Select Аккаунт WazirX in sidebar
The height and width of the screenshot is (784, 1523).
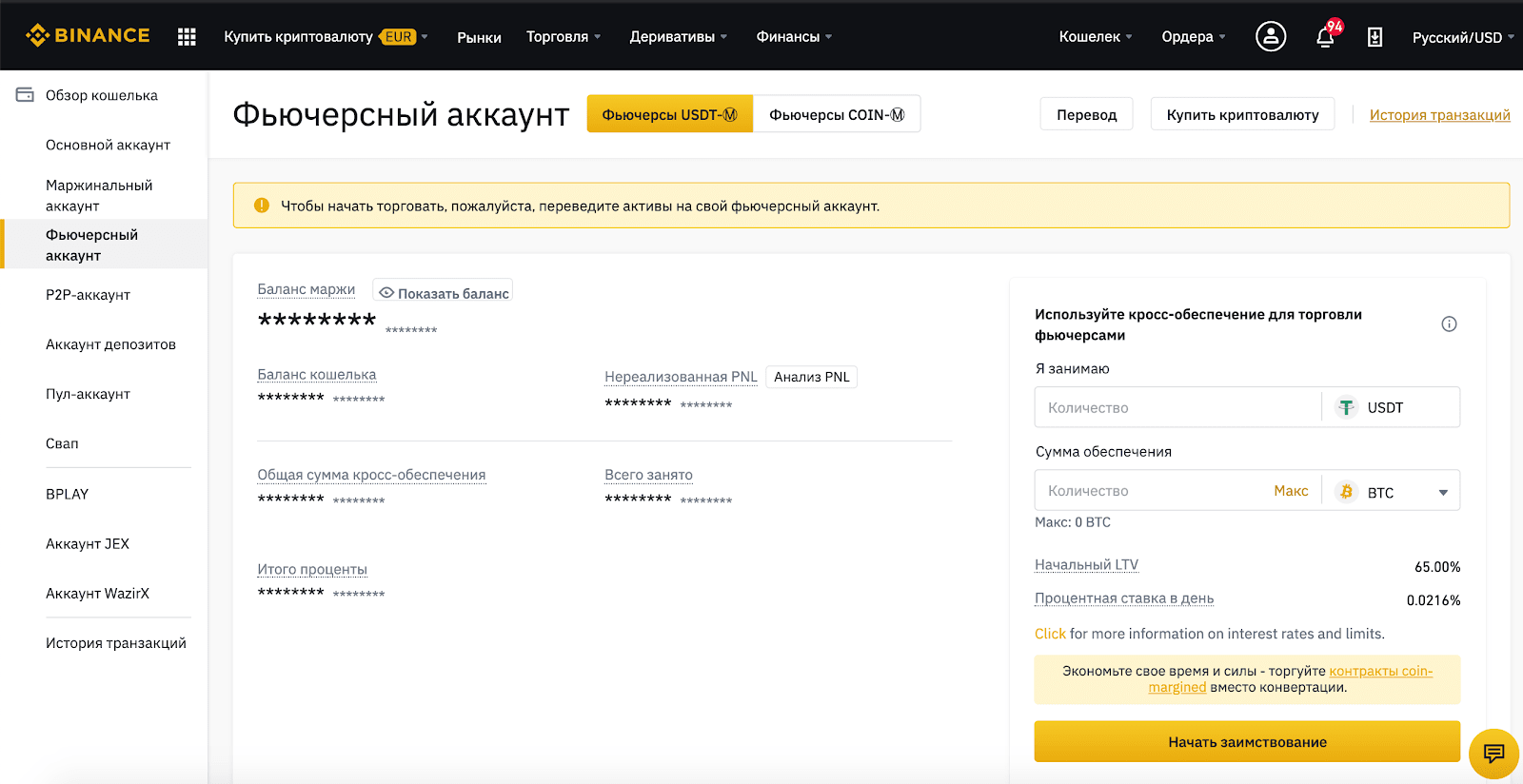pyautogui.click(x=97, y=593)
